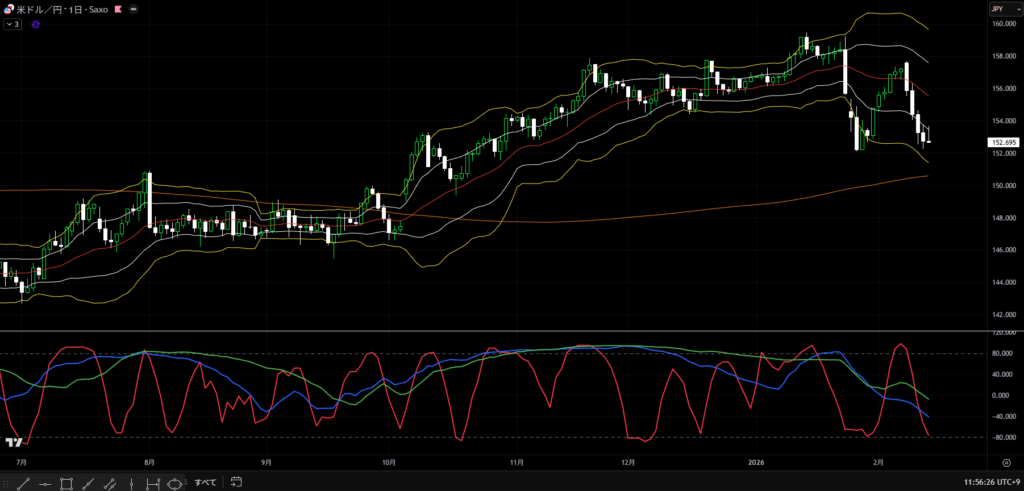Expand the collapsed indicators legend showing 3
The height and width of the screenshot is (491, 1024).
[13, 24]
